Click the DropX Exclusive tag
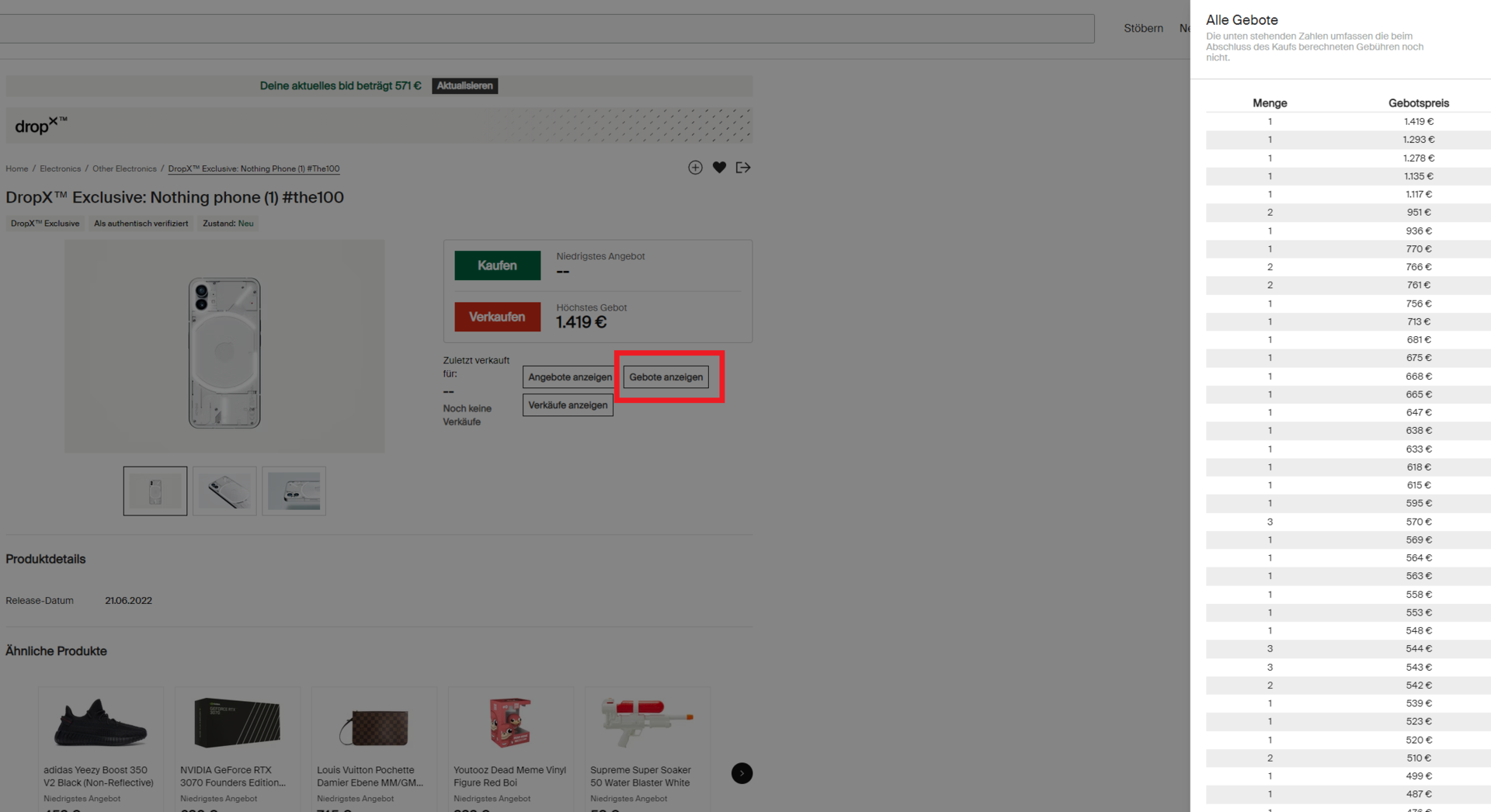This screenshot has height=812, width=1491. pos(45,224)
